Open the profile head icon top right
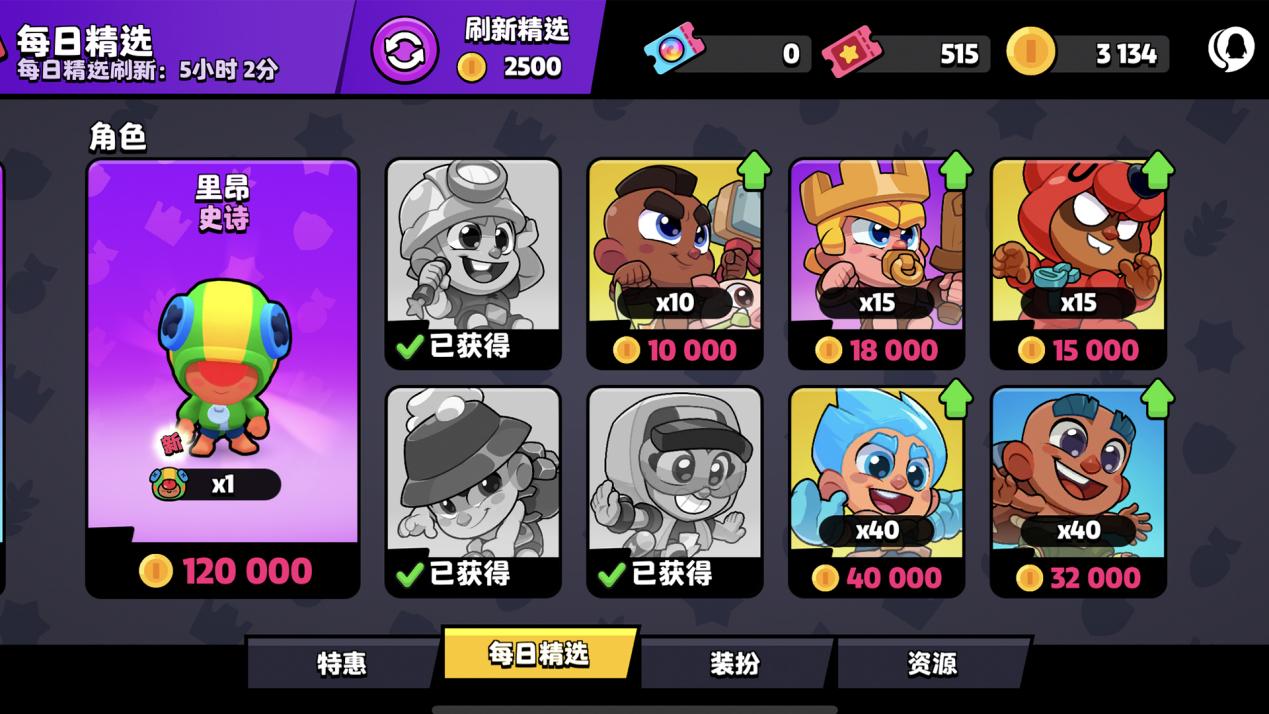Image resolution: width=1269 pixels, height=714 pixels. coord(1231,49)
